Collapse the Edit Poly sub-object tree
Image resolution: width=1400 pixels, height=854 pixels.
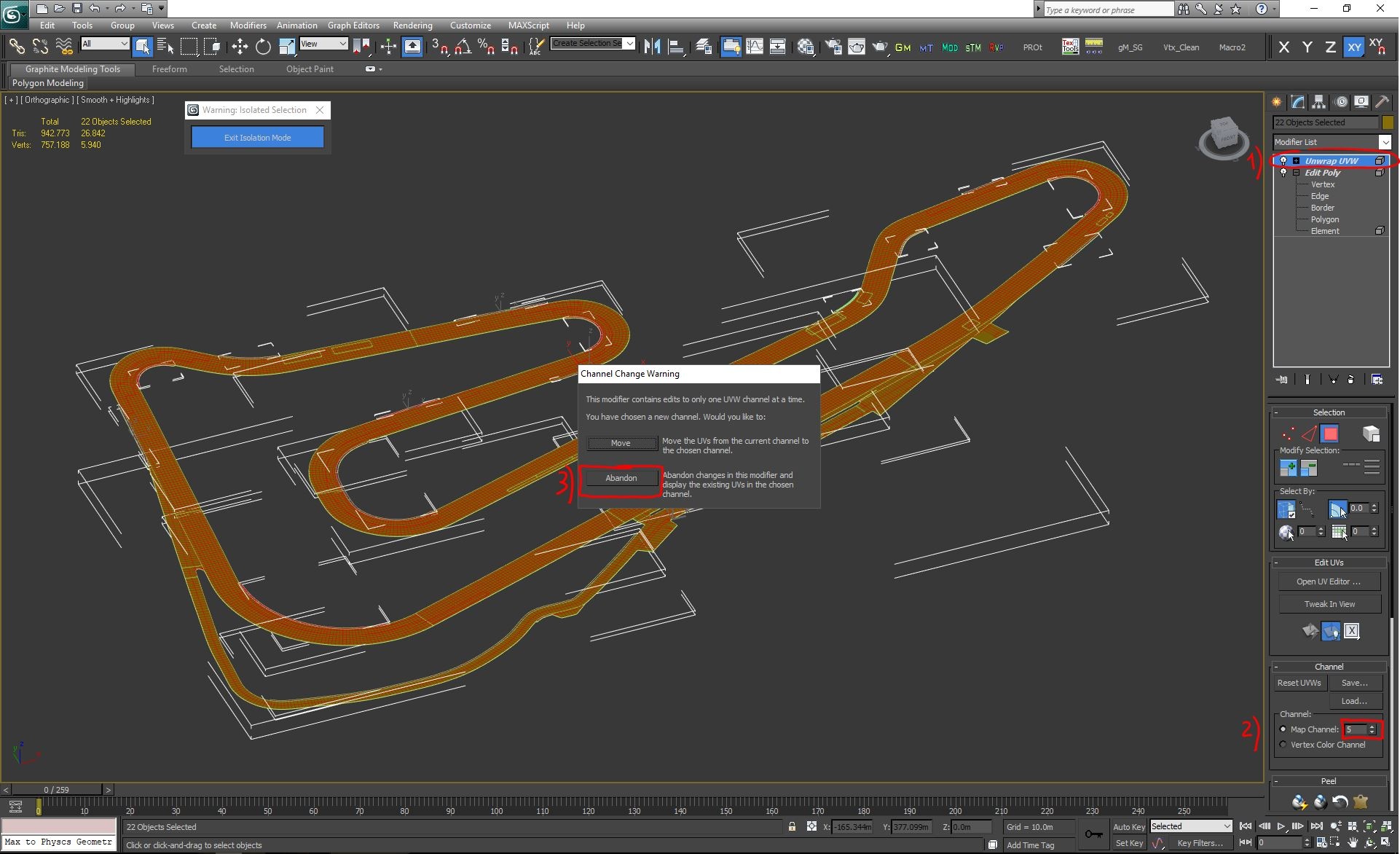coord(1297,173)
